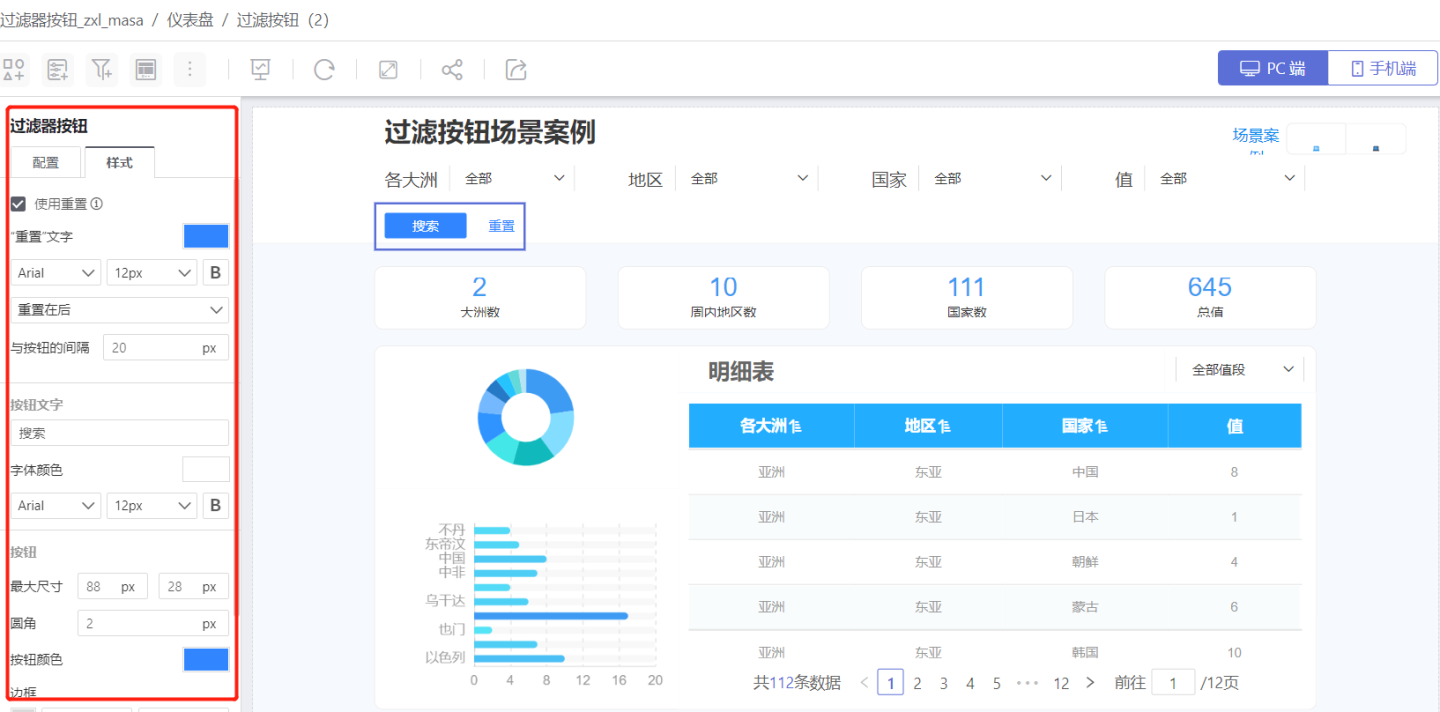Click the share icon in toolbar
Screen dimensions: 1440x712
pyautogui.click(x=452, y=69)
